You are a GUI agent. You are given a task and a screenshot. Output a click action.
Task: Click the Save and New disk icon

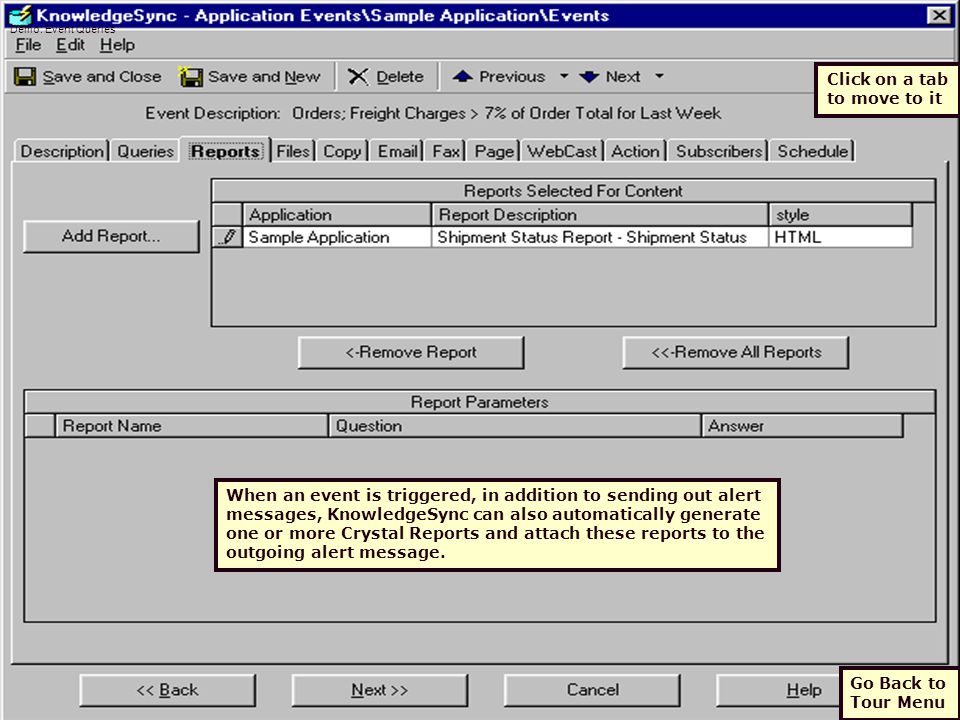click(x=190, y=77)
